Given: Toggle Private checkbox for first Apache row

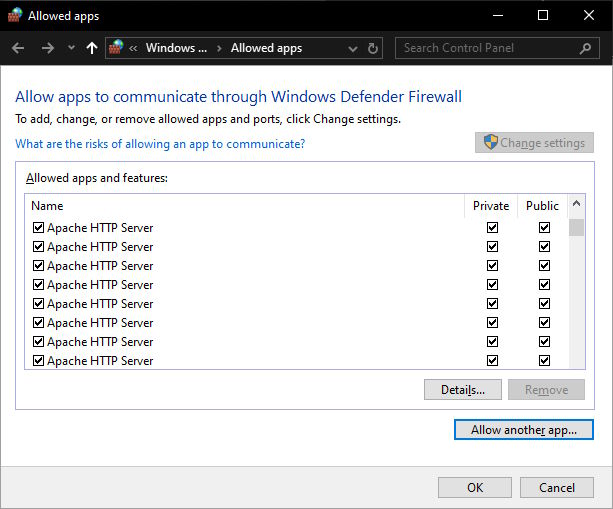Looking at the screenshot, I should tap(492, 228).
